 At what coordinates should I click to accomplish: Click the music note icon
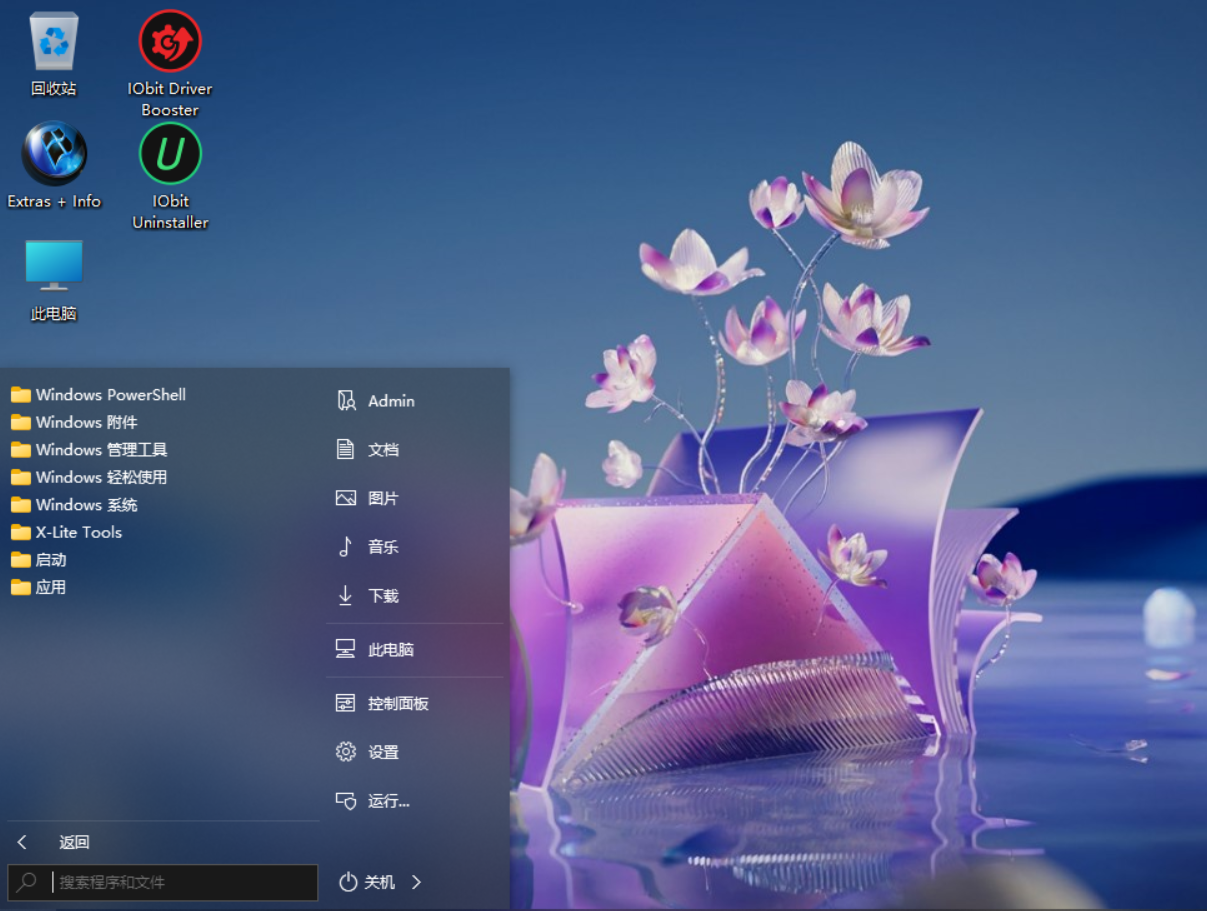(x=346, y=547)
